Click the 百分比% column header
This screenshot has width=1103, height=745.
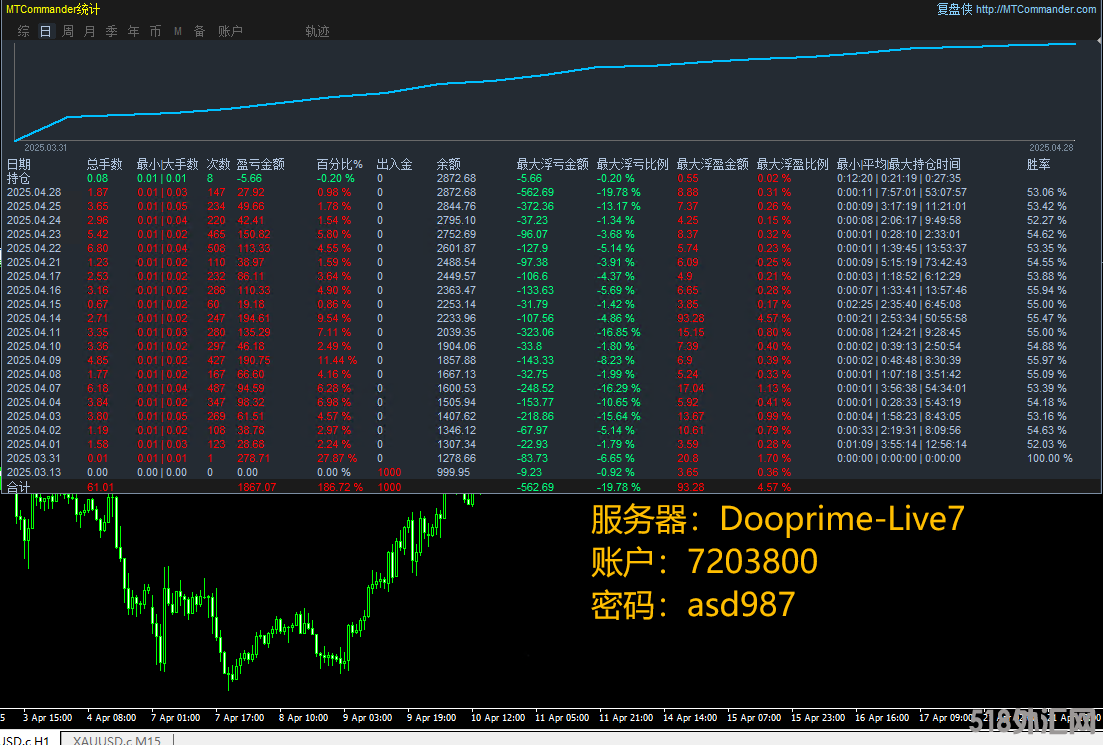[340, 165]
